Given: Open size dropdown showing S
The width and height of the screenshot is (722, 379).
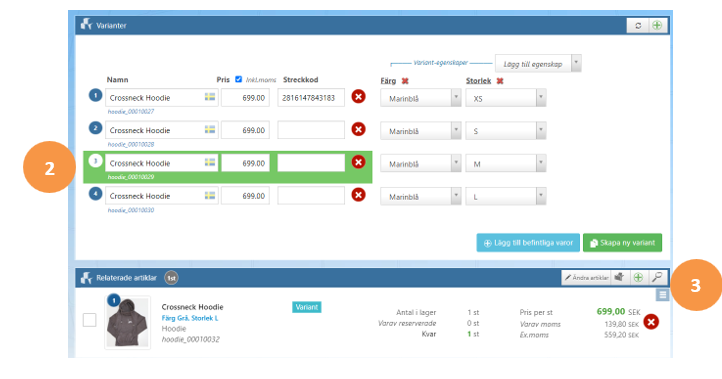Looking at the screenshot, I should 506,131.
